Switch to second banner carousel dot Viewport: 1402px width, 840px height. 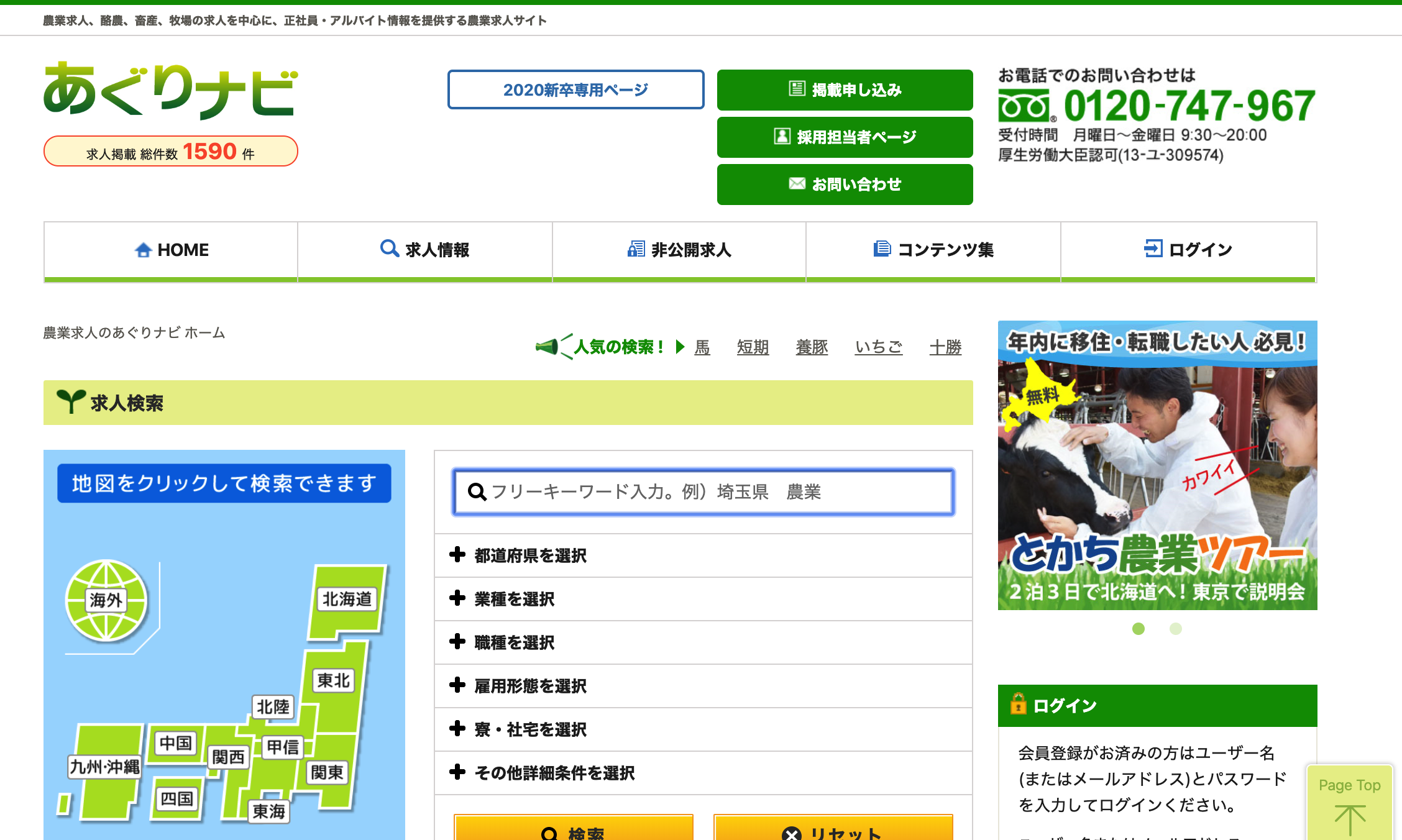tap(1175, 629)
